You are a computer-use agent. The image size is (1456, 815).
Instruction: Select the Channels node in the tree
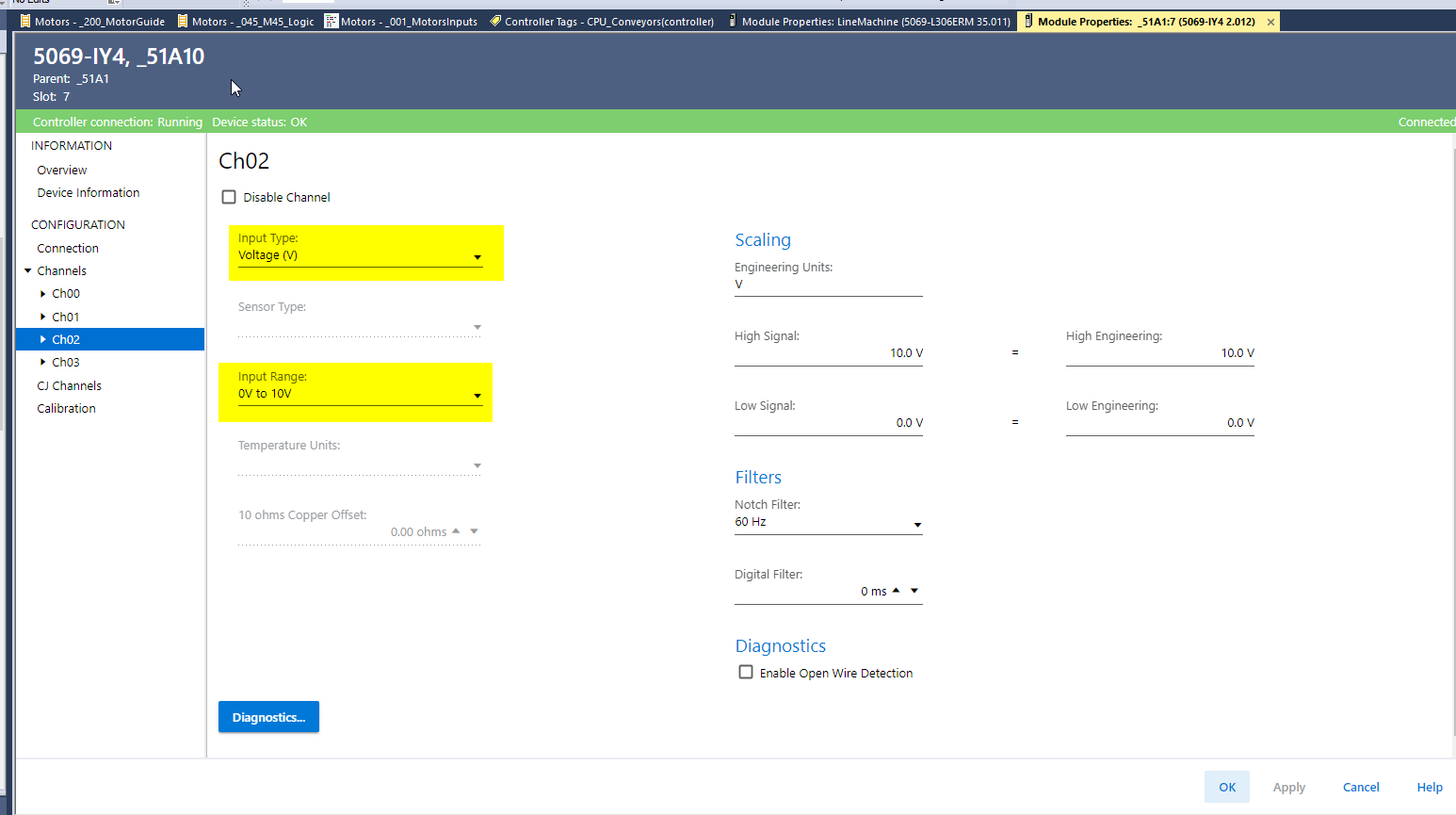tap(62, 271)
